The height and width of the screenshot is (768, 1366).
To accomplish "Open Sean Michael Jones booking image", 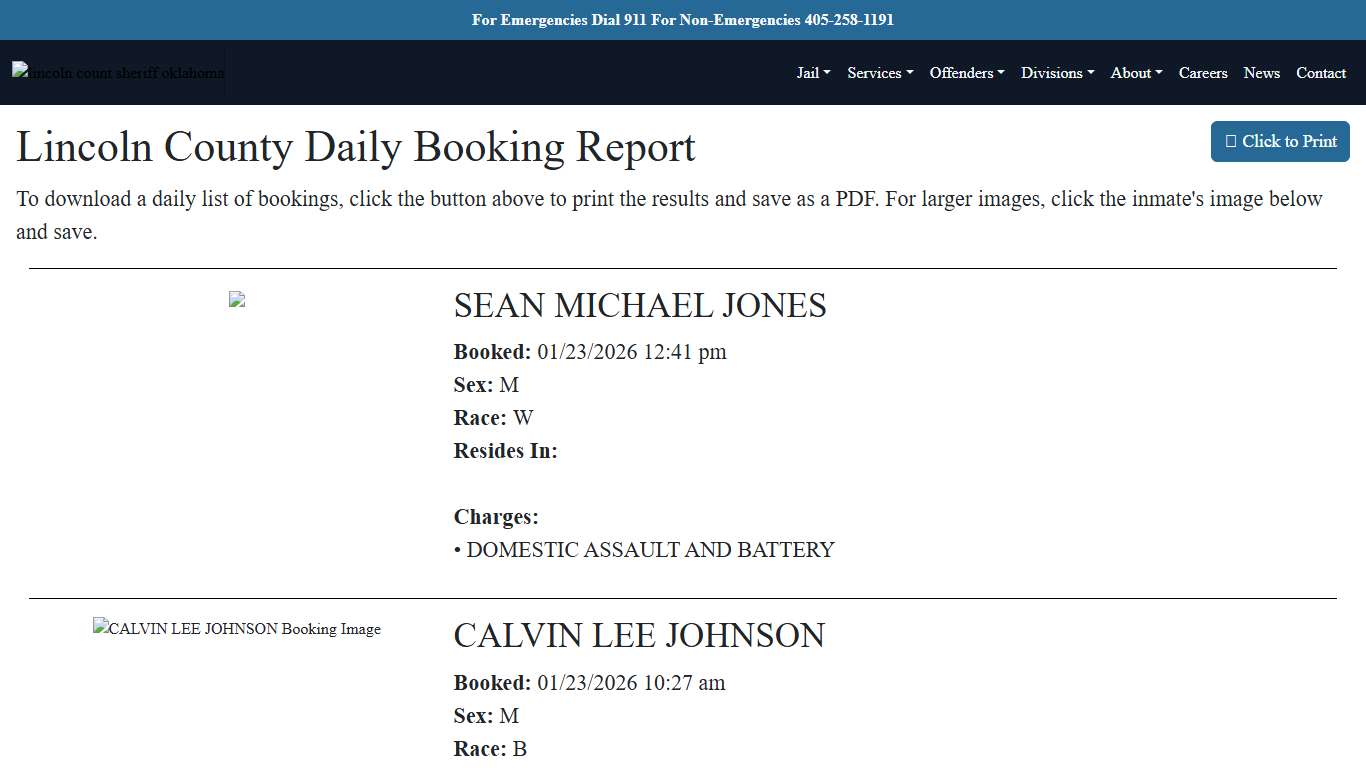I will click(237, 298).
